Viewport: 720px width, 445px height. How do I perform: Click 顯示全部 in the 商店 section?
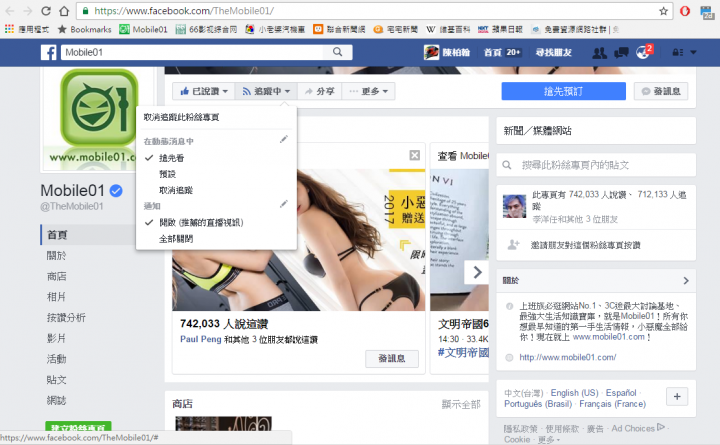click(461, 405)
